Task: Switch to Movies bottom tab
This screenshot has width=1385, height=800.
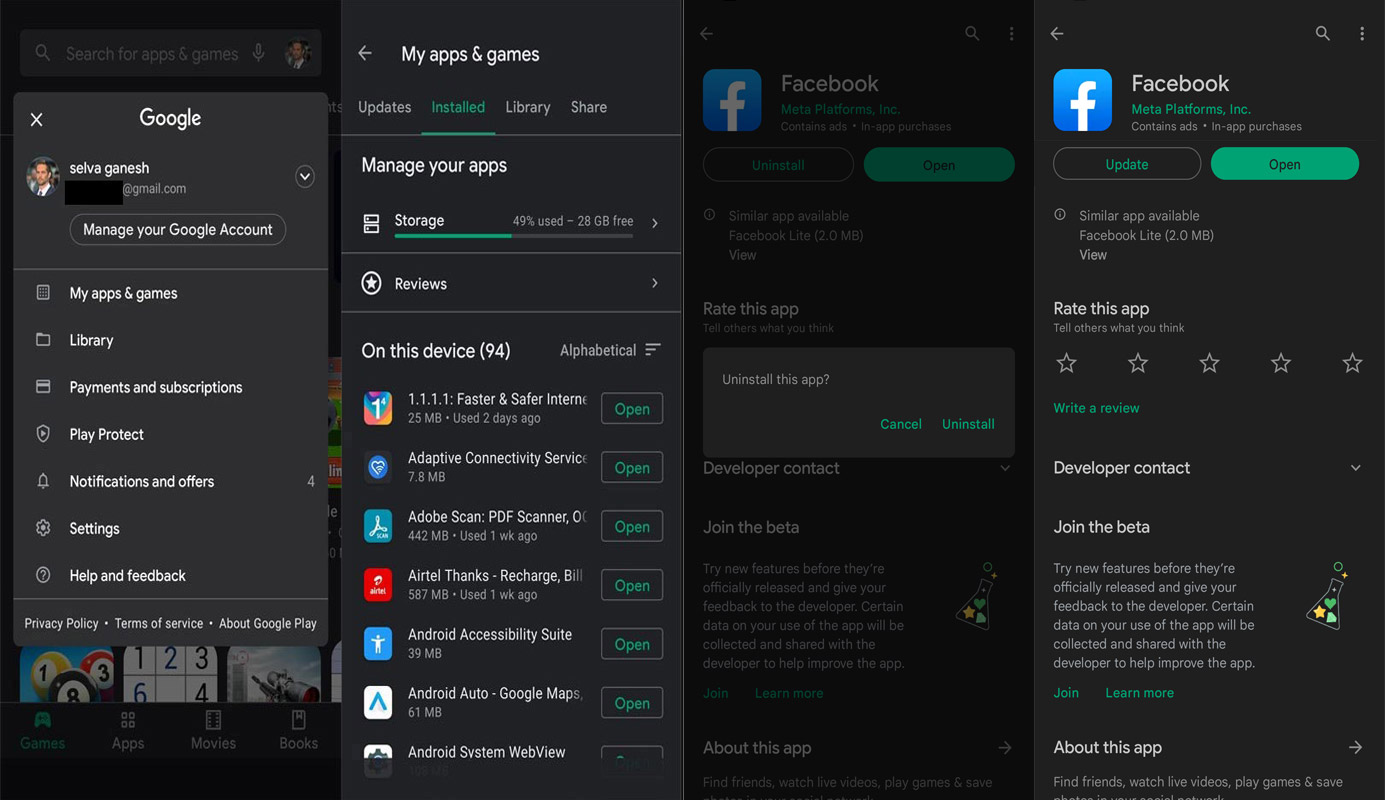Action: 213,731
